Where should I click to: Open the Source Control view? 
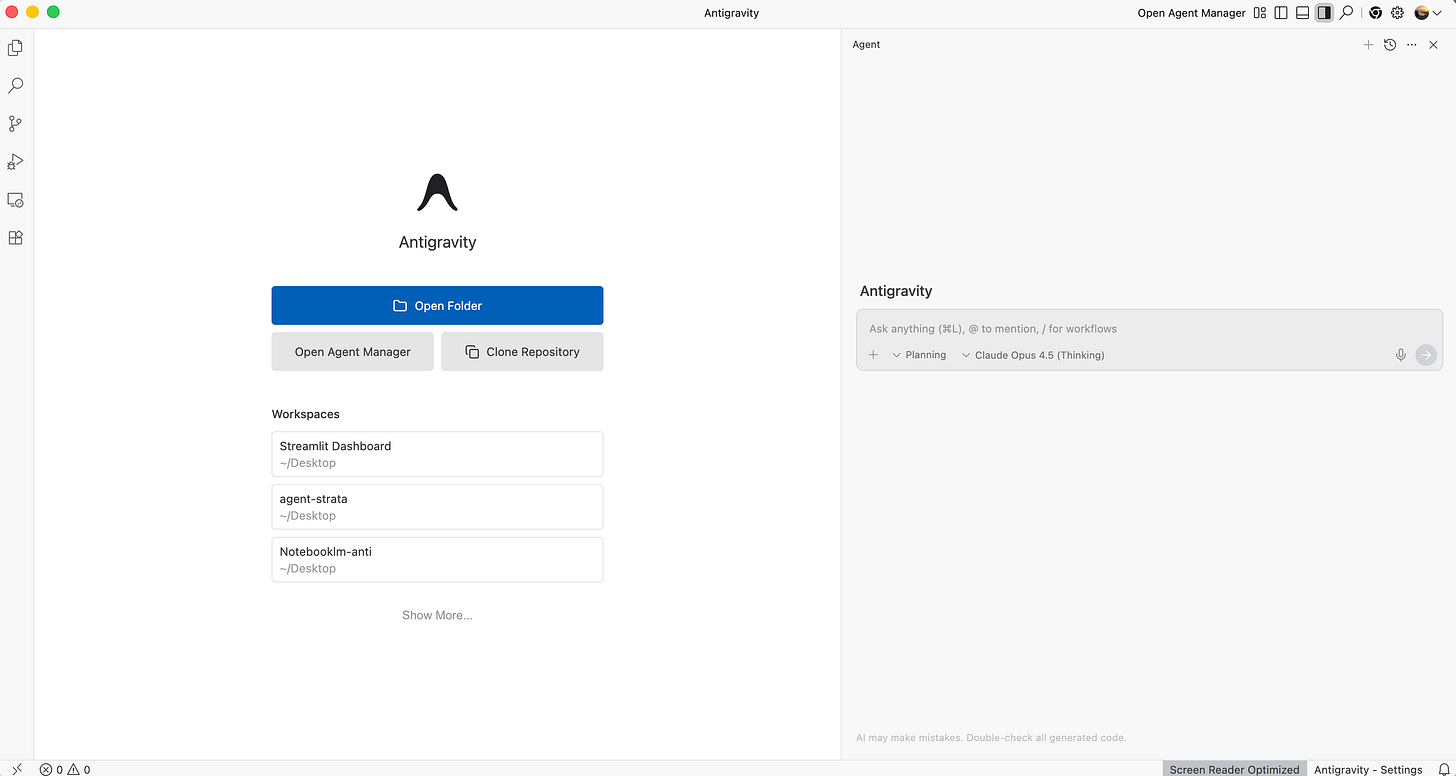coord(15,124)
